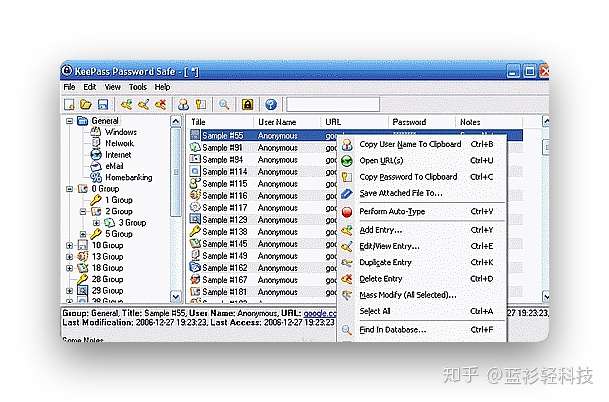The image size is (609, 402).
Task: Choose Open URL(s) from context menu
Action: (422, 160)
